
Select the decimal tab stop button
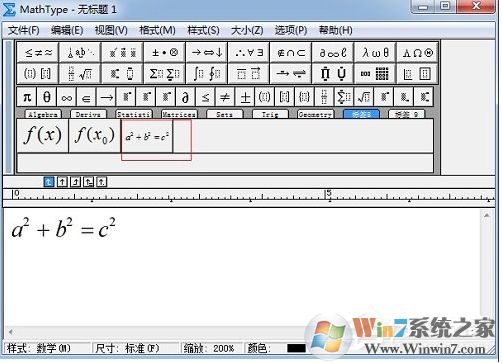pyautogui.click(x=102, y=182)
